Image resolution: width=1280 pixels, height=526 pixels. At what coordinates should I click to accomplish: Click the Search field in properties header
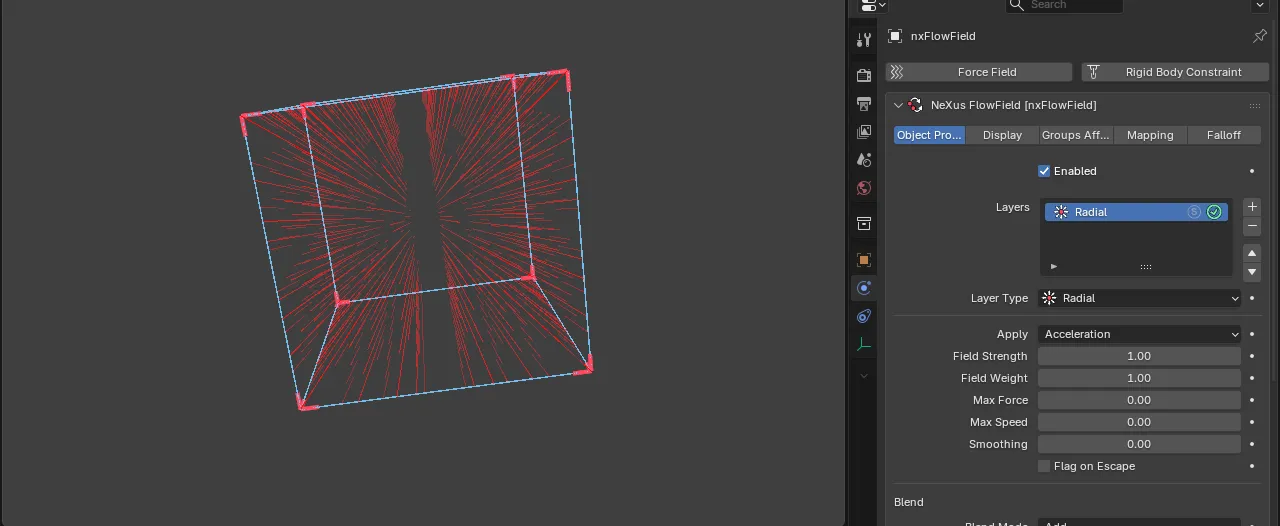pyautogui.click(x=1064, y=5)
